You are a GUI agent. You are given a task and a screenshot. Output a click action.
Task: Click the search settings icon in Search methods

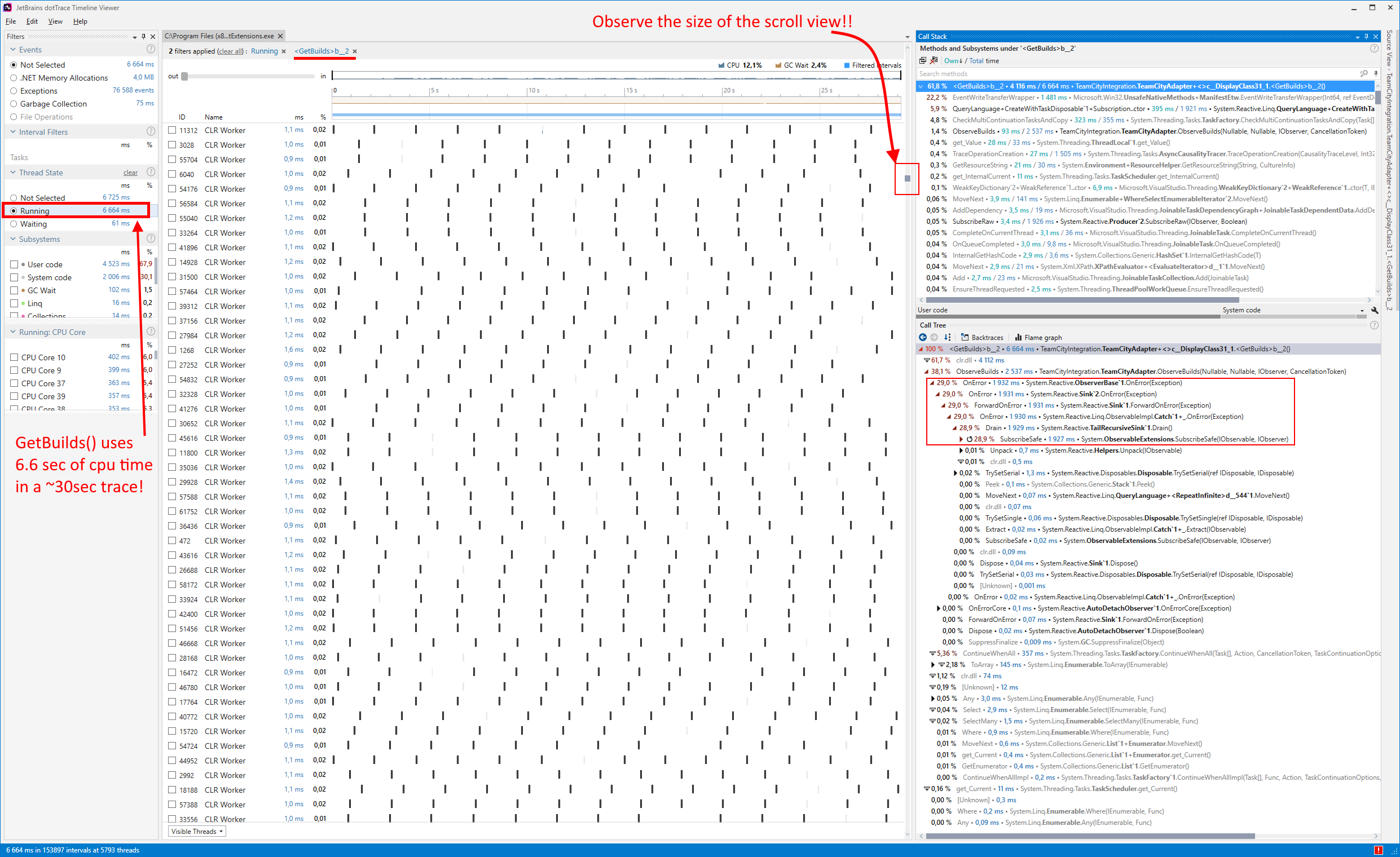click(1364, 73)
